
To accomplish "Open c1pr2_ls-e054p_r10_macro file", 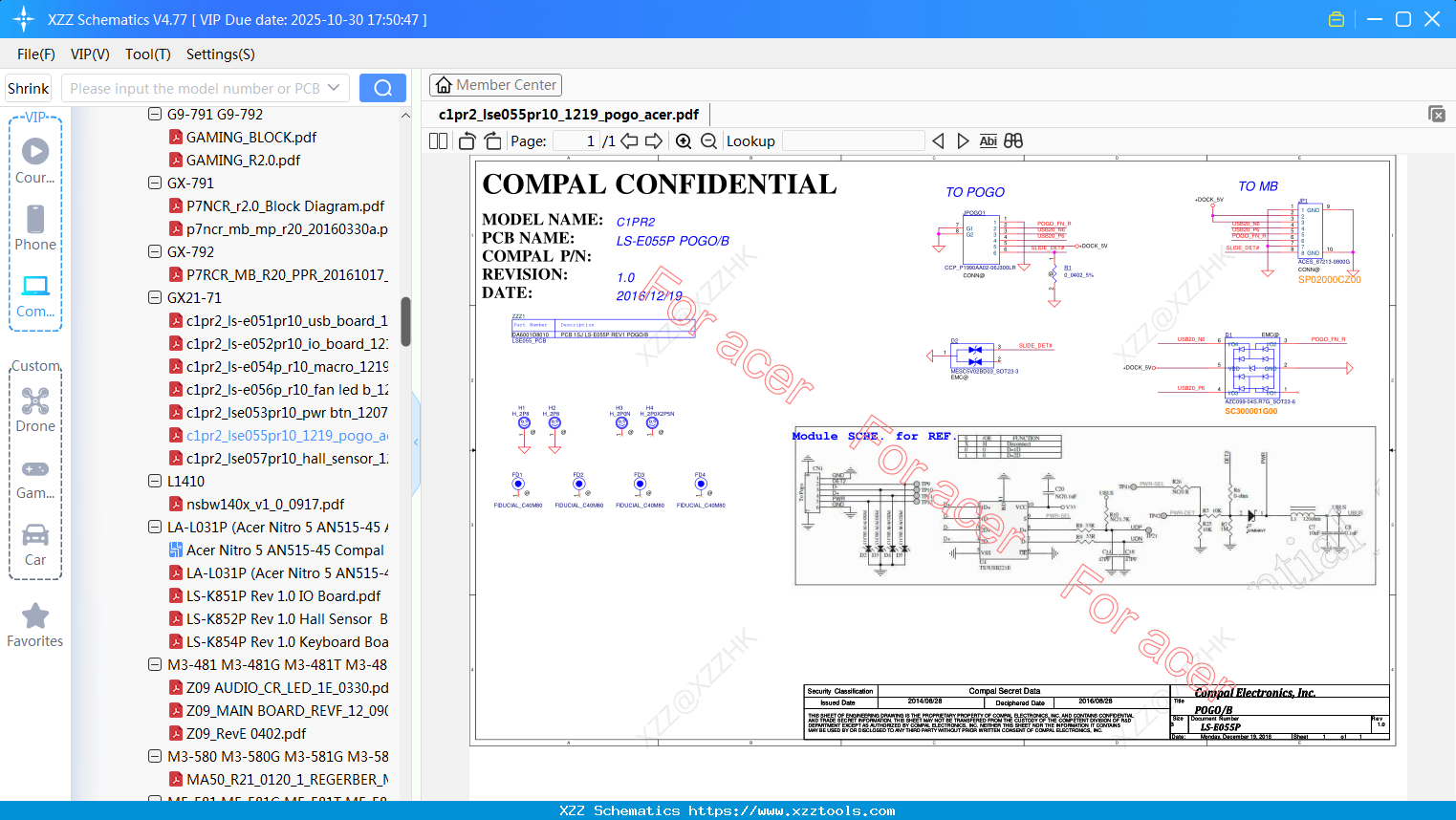I will click(287, 366).
